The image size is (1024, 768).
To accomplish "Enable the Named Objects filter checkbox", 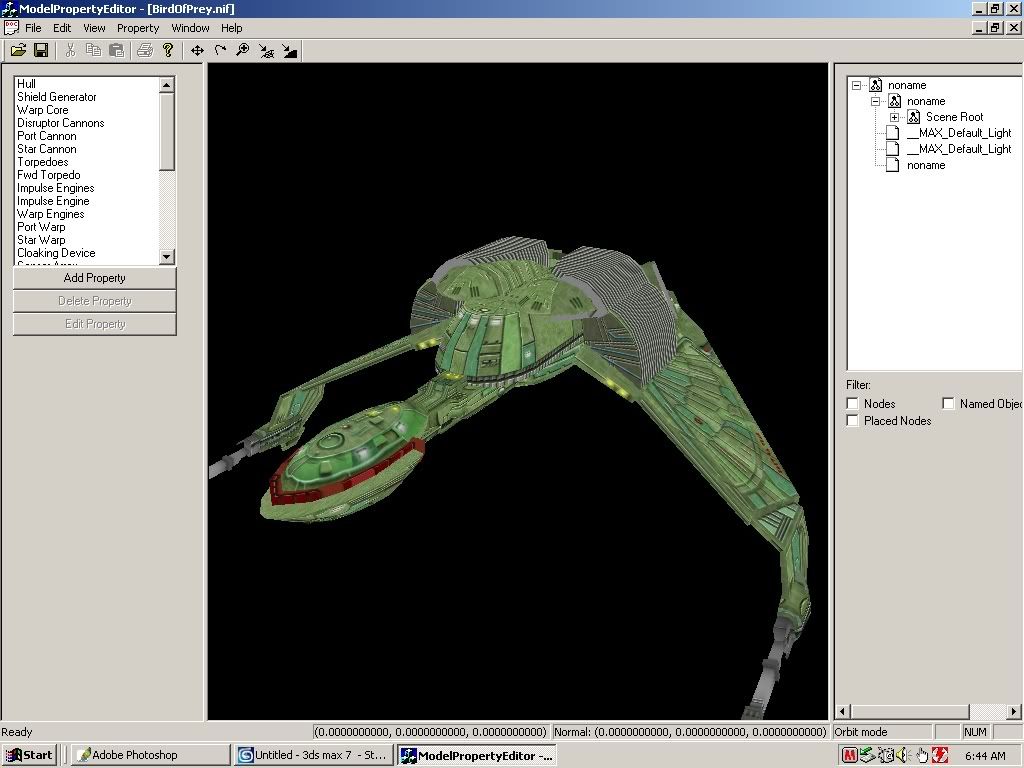I will coord(948,404).
